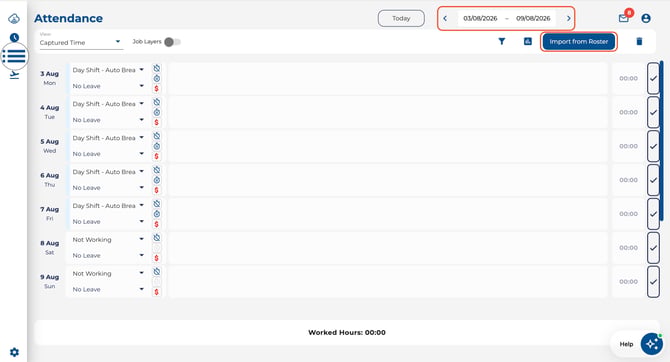Click the red dollar icon for 3 Aug
The image size is (670, 362).
coord(156,88)
